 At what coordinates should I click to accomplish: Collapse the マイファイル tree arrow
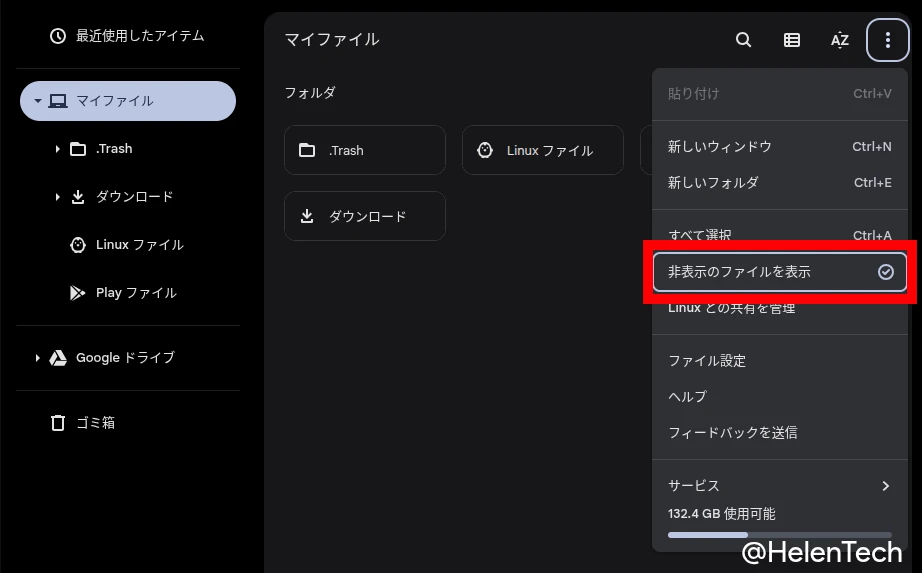click(x=37, y=101)
